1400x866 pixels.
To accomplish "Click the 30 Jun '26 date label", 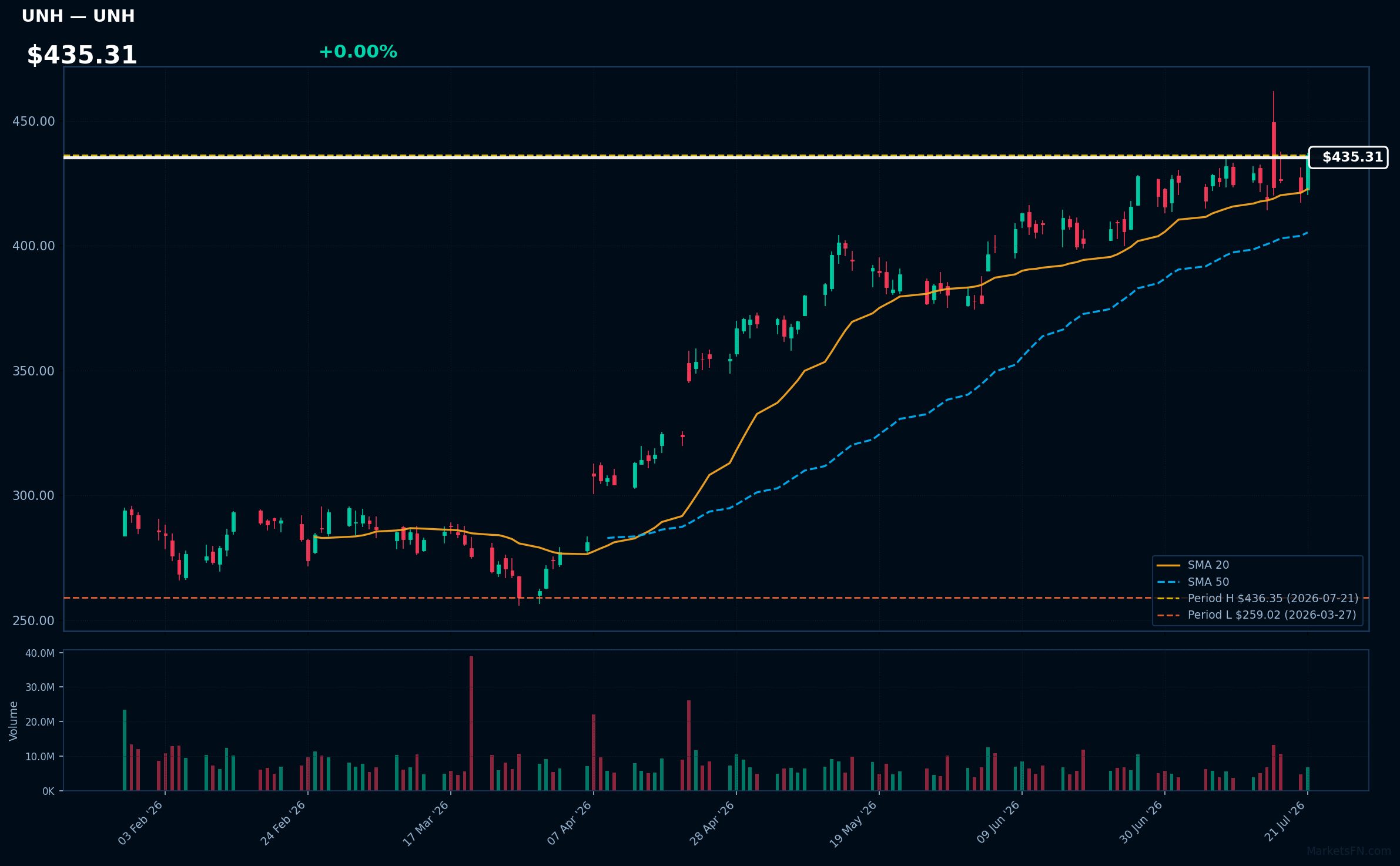I will tap(1141, 823).
